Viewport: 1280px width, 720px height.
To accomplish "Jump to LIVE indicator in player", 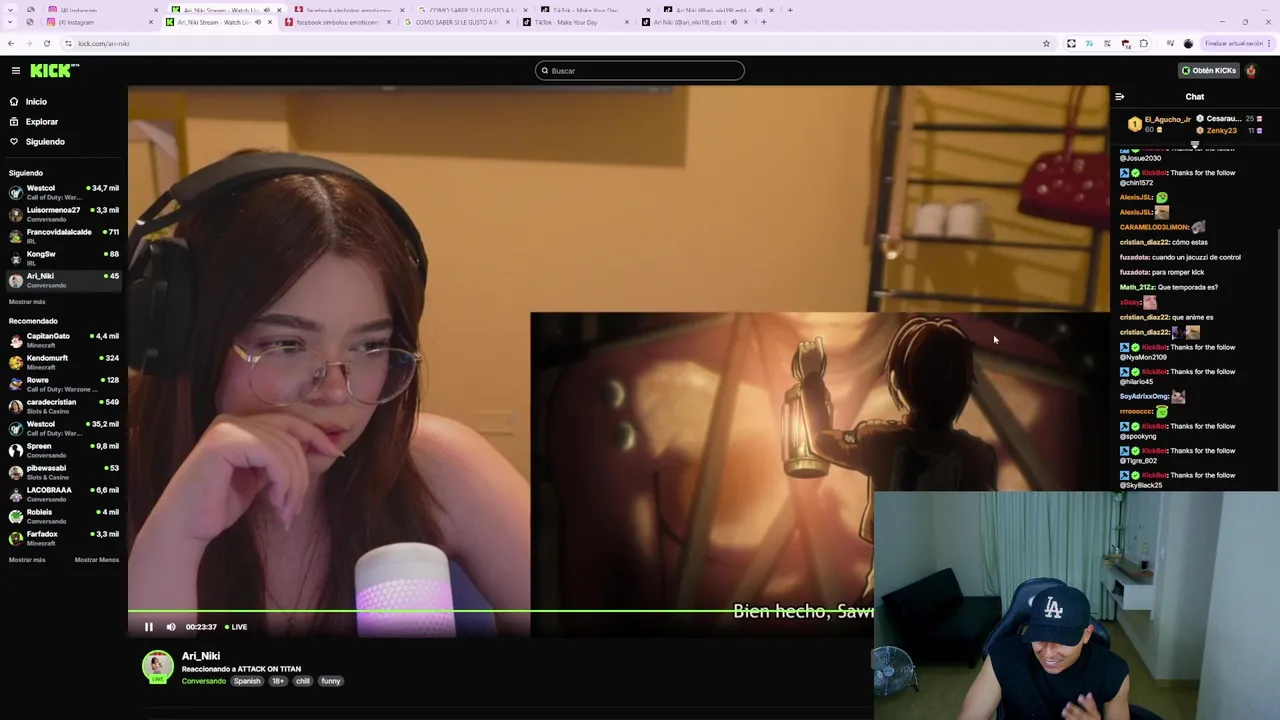I will click(x=236, y=627).
